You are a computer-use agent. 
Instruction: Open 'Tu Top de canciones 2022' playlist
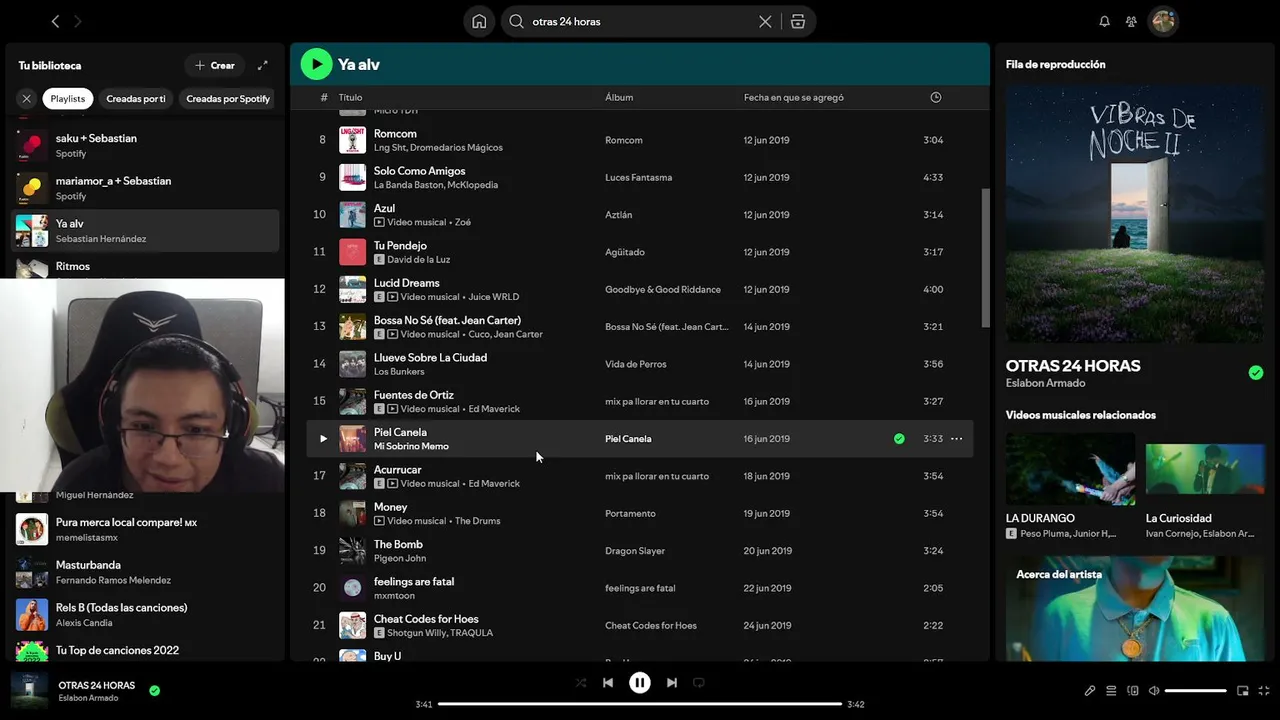[145, 650]
